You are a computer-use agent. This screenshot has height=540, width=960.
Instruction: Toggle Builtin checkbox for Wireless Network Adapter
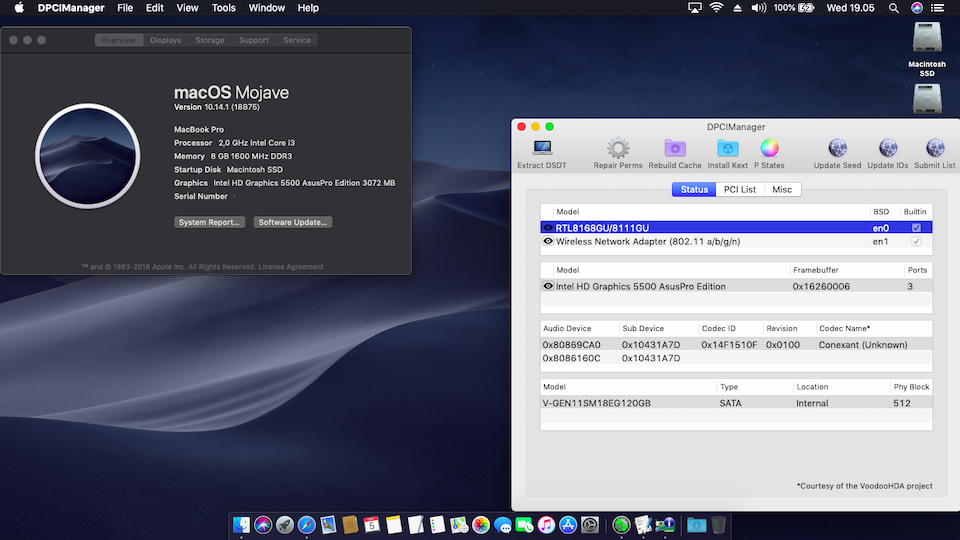pos(916,241)
